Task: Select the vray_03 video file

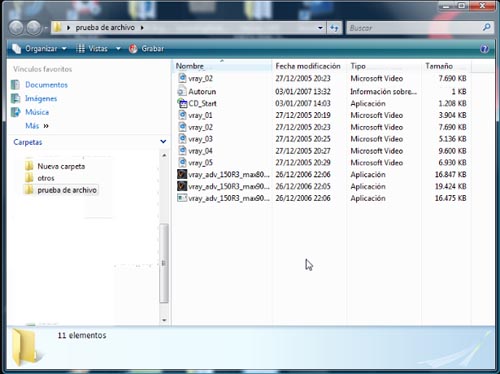Action: pos(200,139)
